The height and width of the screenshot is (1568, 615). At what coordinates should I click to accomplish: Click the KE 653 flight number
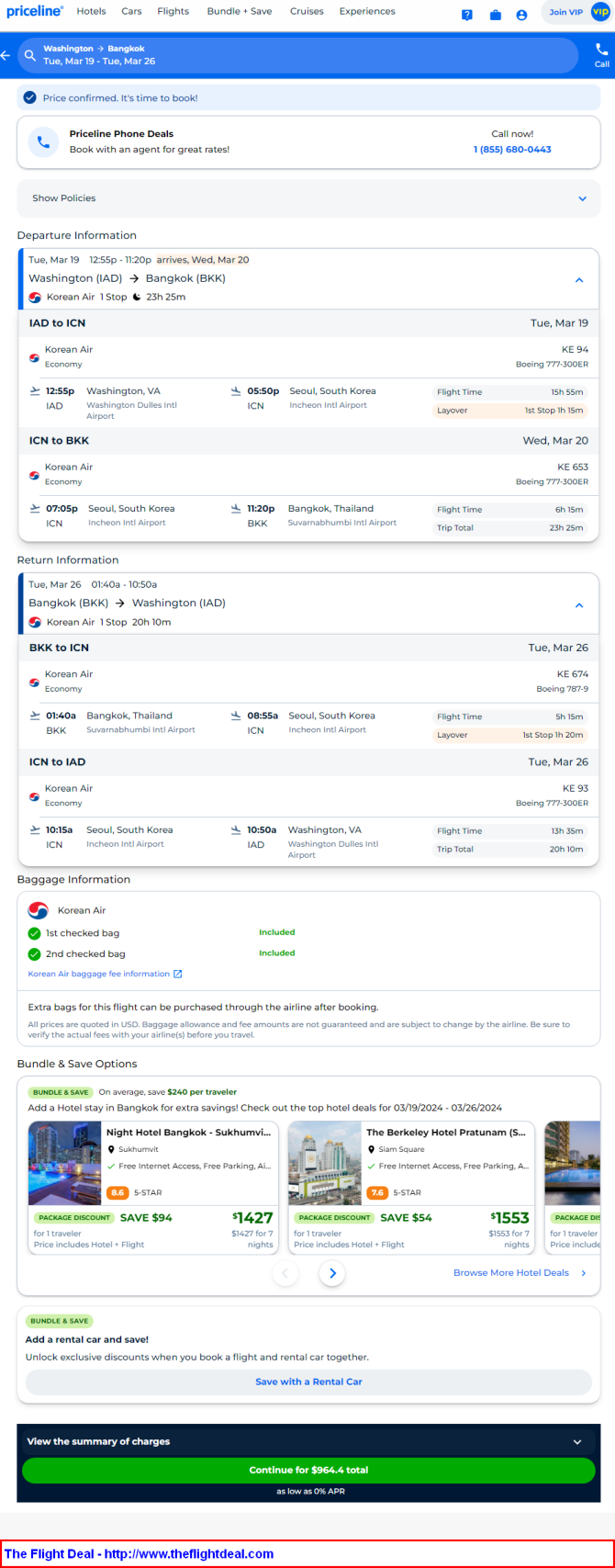(x=573, y=467)
